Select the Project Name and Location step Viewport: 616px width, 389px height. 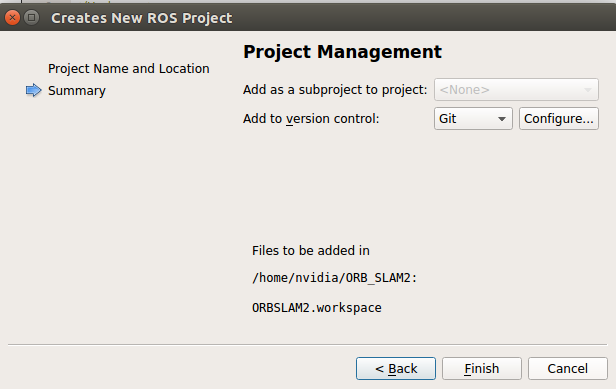click(128, 69)
